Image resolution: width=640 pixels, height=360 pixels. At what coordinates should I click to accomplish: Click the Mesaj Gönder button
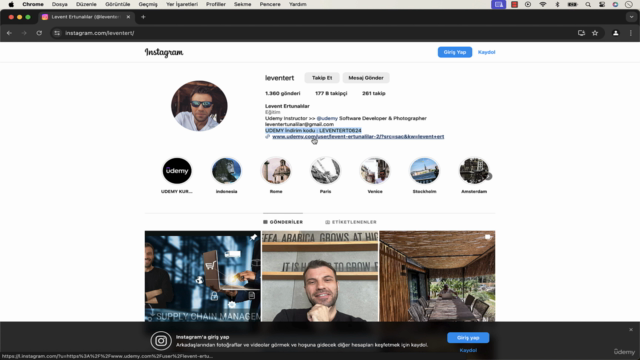click(366, 78)
